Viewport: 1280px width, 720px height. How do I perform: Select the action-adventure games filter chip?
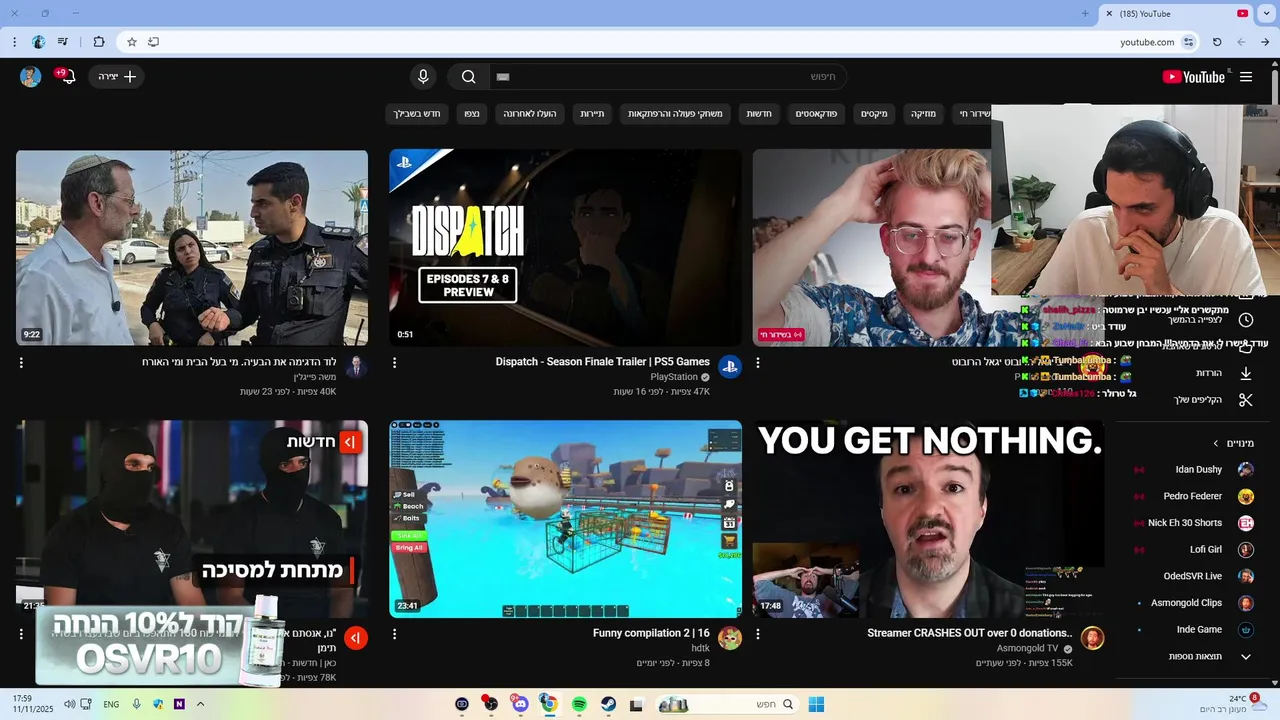coord(675,114)
